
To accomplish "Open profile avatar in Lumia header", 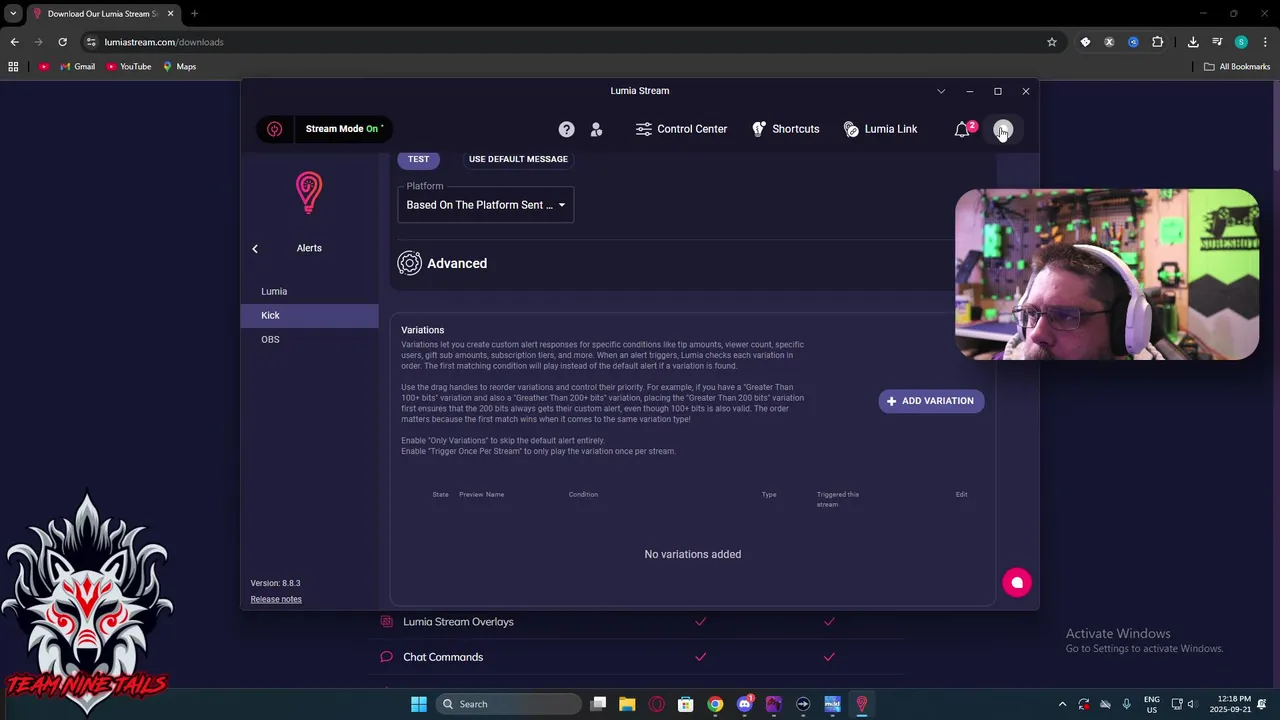I will point(1003,129).
